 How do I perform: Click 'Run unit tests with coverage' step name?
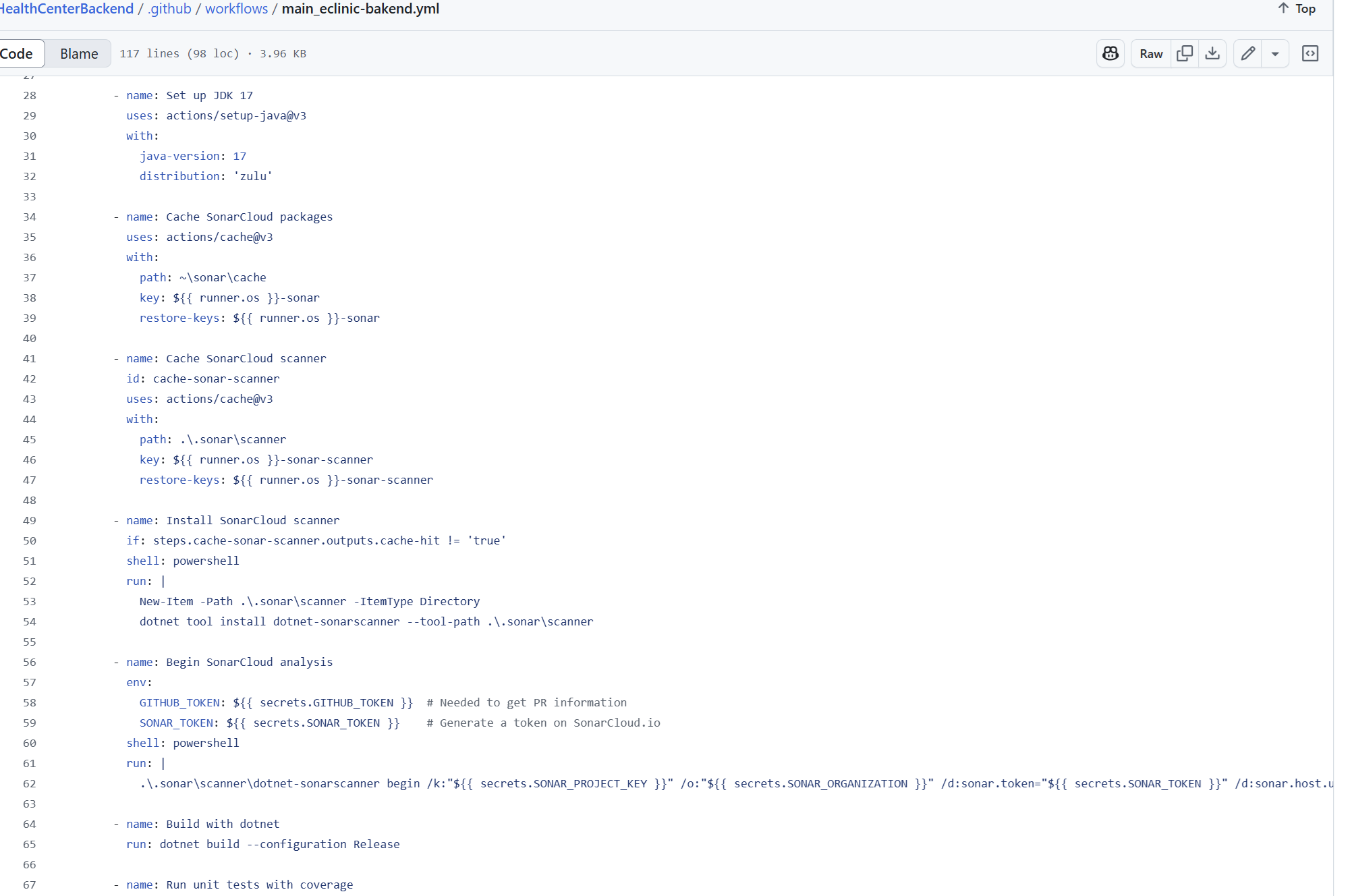pos(260,885)
